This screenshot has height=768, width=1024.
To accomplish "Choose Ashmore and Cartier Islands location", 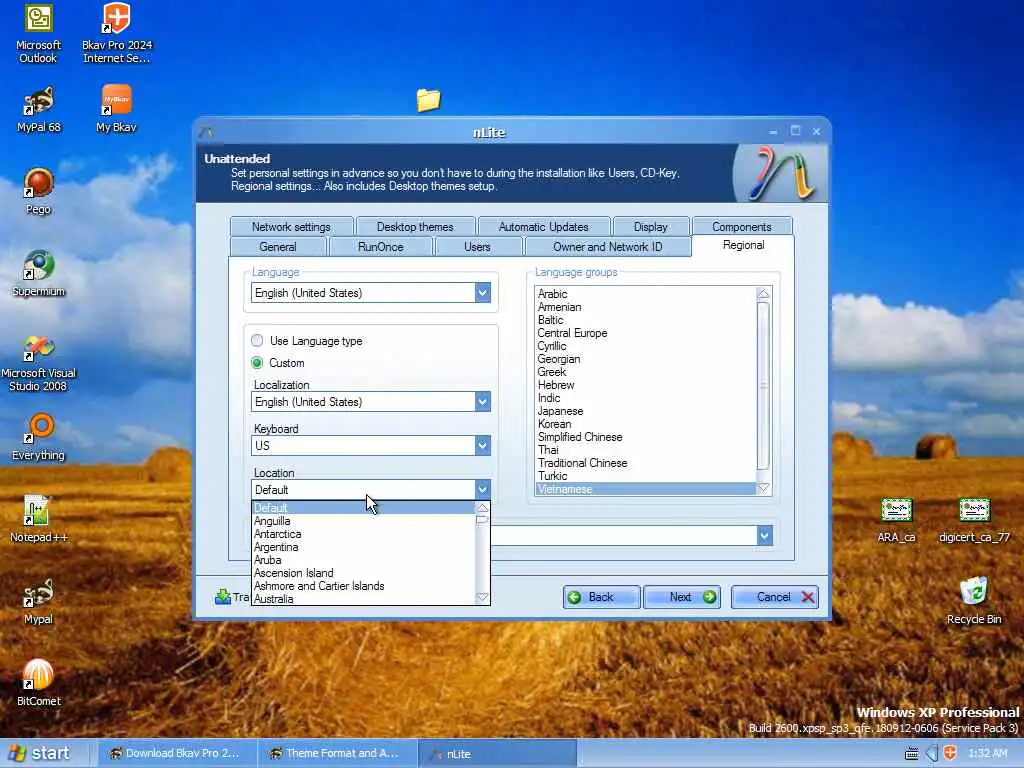I will pyautogui.click(x=363, y=586).
